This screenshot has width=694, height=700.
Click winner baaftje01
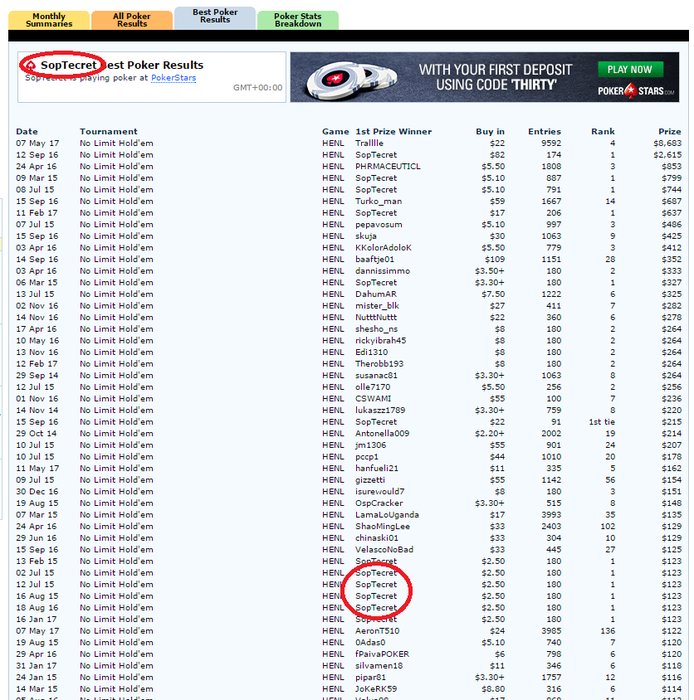(x=374, y=259)
